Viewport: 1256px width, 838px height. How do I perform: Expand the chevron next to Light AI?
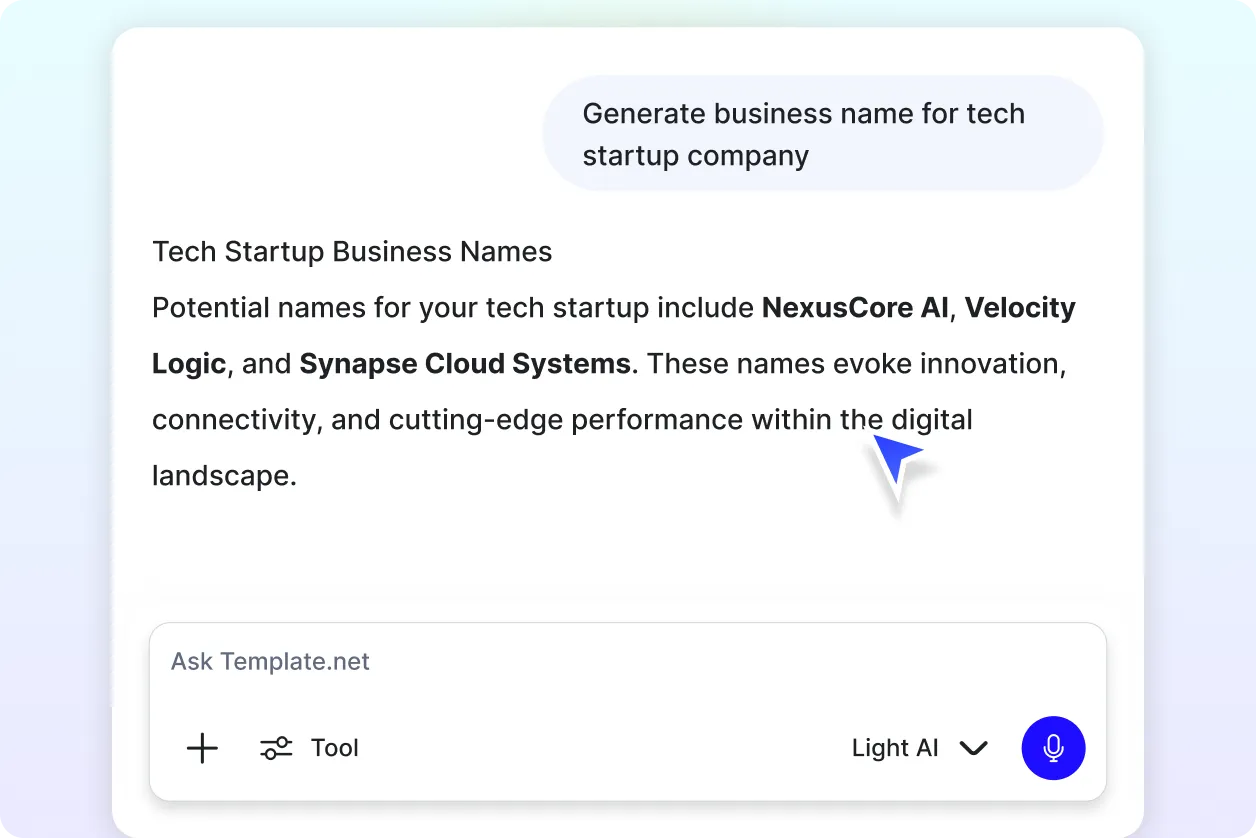tap(973, 748)
